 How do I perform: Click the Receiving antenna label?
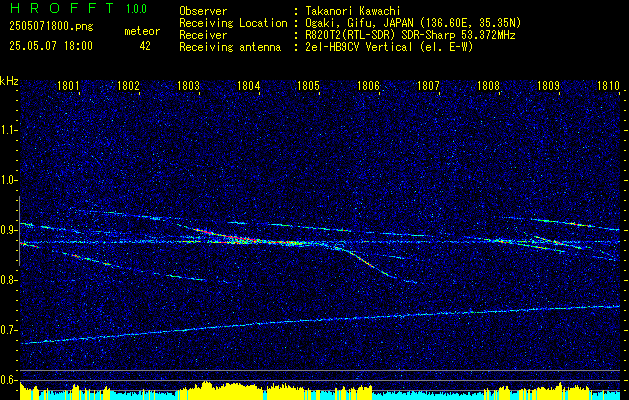coord(230,47)
